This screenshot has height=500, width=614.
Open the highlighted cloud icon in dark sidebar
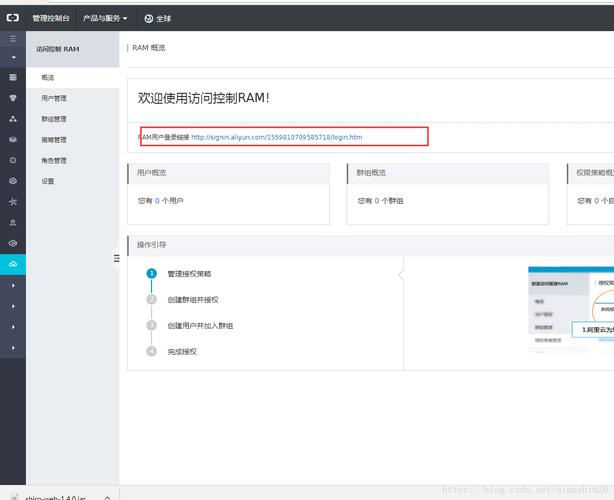click(13, 264)
